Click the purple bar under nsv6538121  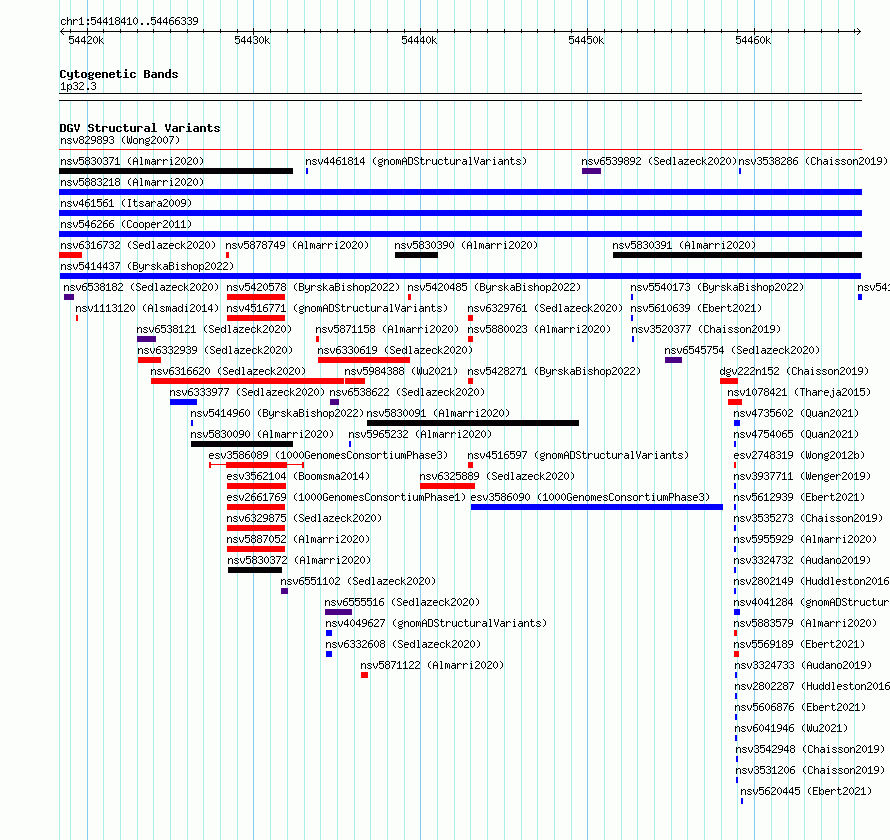tap(146, 339)
